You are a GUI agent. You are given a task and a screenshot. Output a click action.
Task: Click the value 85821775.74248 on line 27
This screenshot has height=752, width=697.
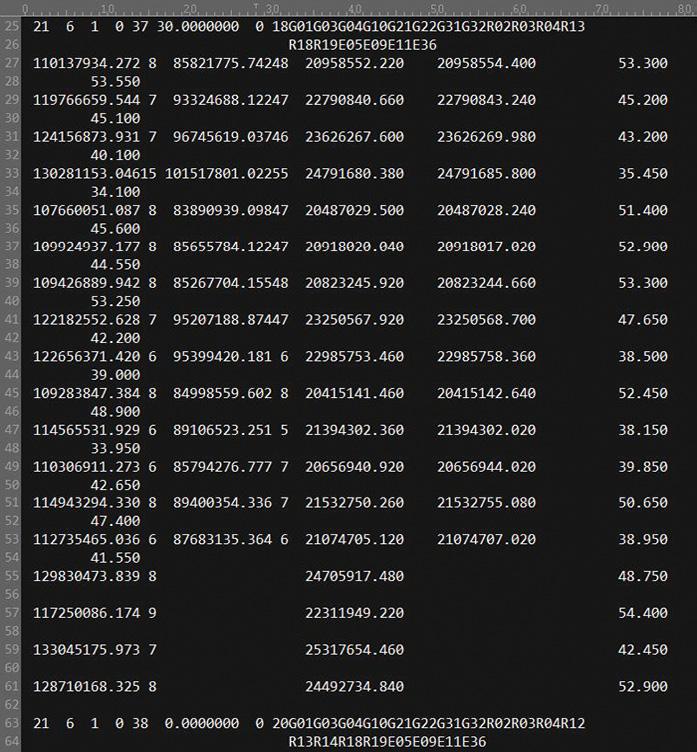(x=231, y=63)
